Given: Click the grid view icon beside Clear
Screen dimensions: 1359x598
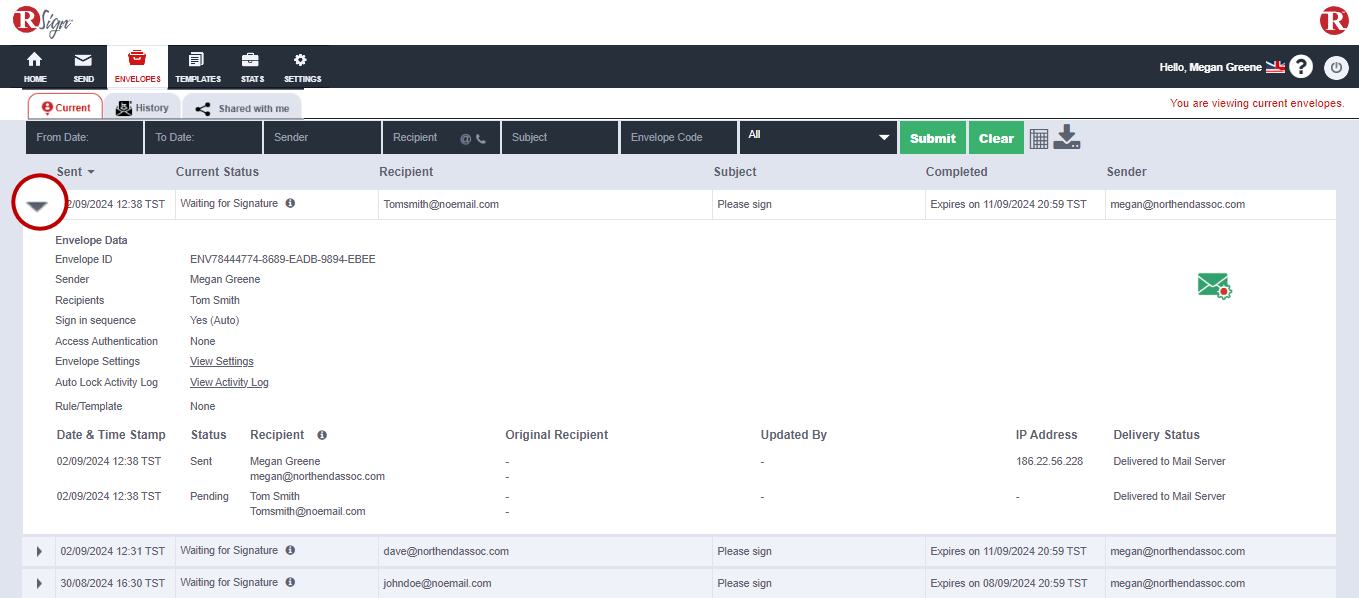Looking at the screenshot, I should (1039, 139).
